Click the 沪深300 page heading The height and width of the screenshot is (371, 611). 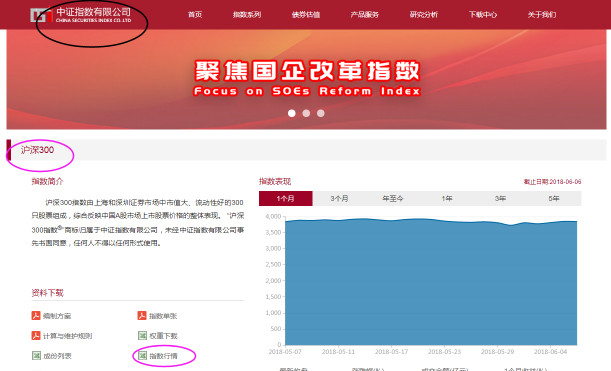(x=37, y=150)
